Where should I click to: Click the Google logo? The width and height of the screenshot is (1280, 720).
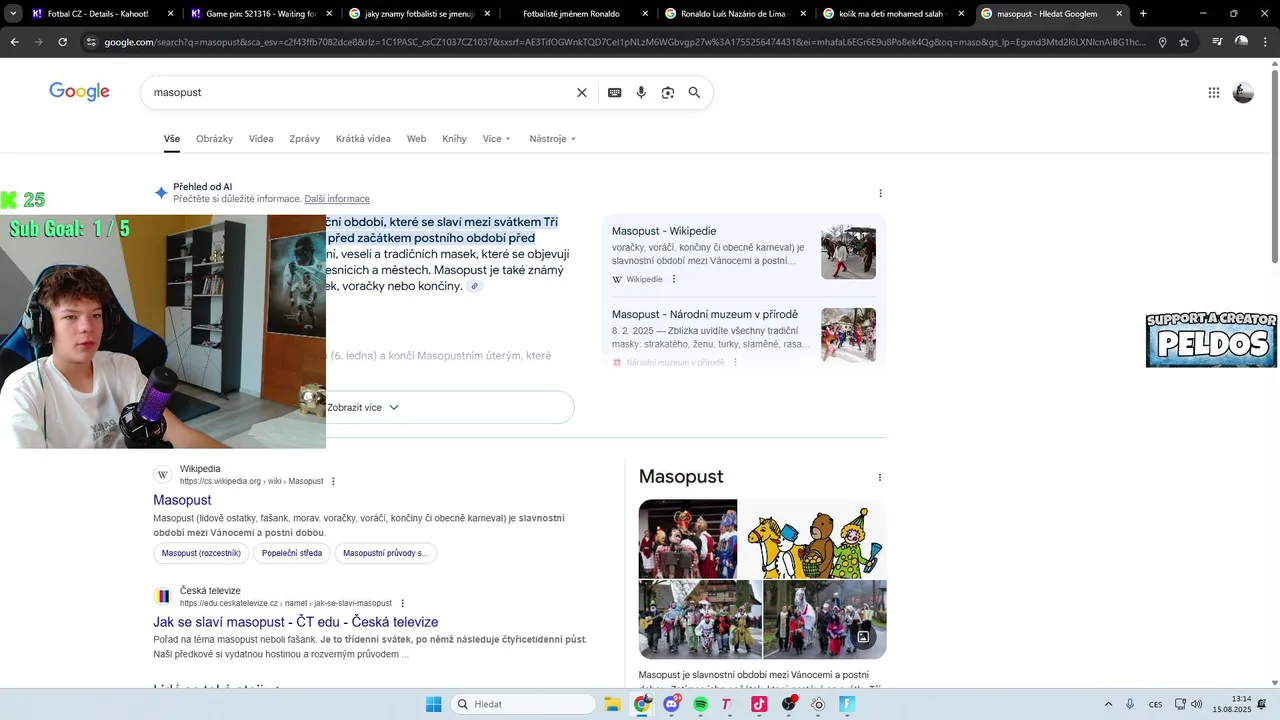point(79,92)
